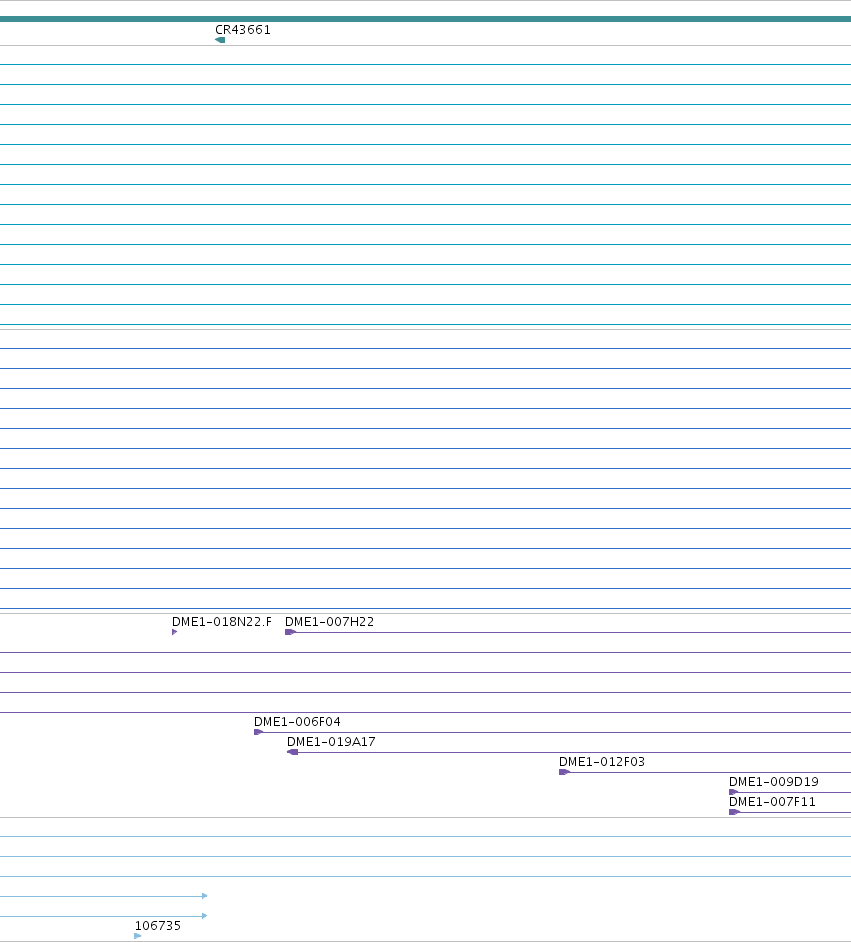Click the 106735 light blue arrow glyph
851x942 pixels.
click(x=138, y=936)
